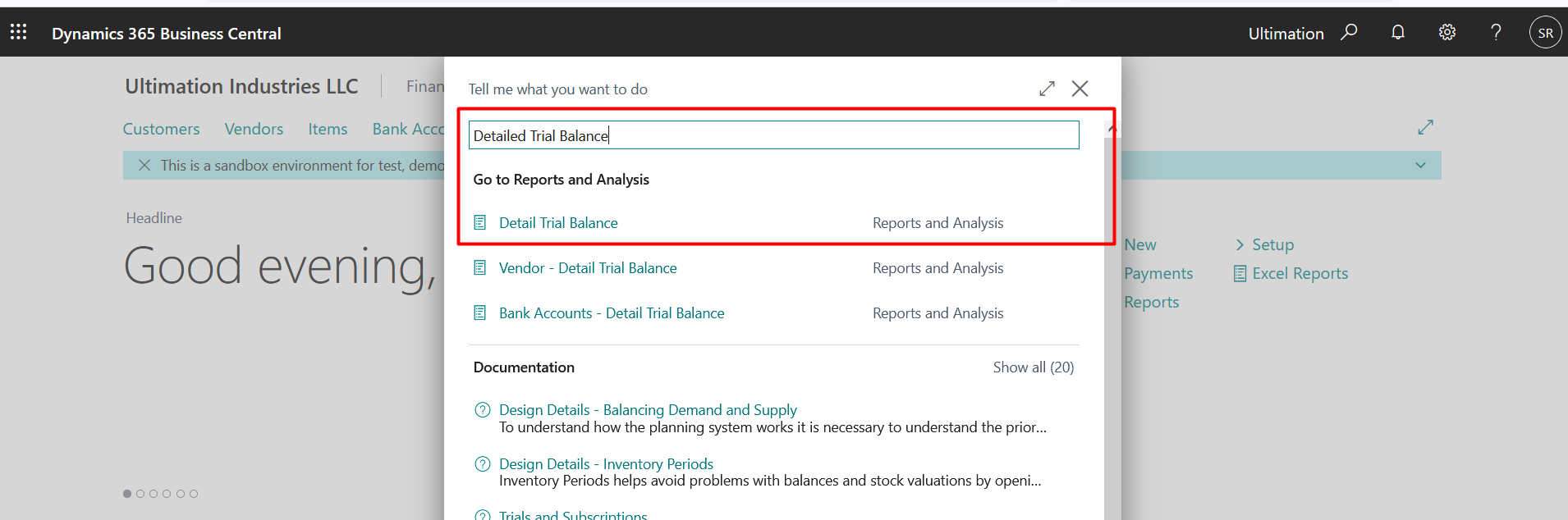Open the Vendors menu
Viewport: 1568px width, 520px height.
coord(254,129)
